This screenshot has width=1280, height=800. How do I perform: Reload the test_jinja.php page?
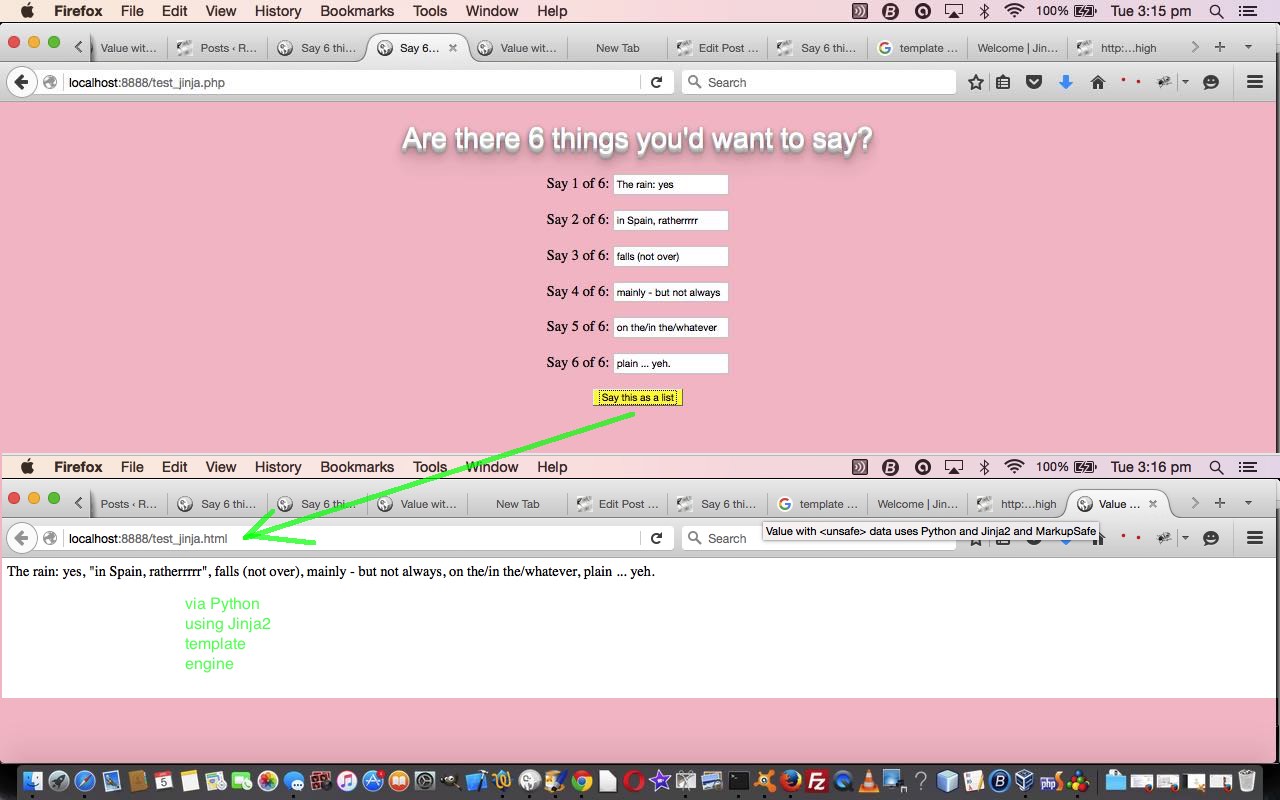click(x=656, y=83)
